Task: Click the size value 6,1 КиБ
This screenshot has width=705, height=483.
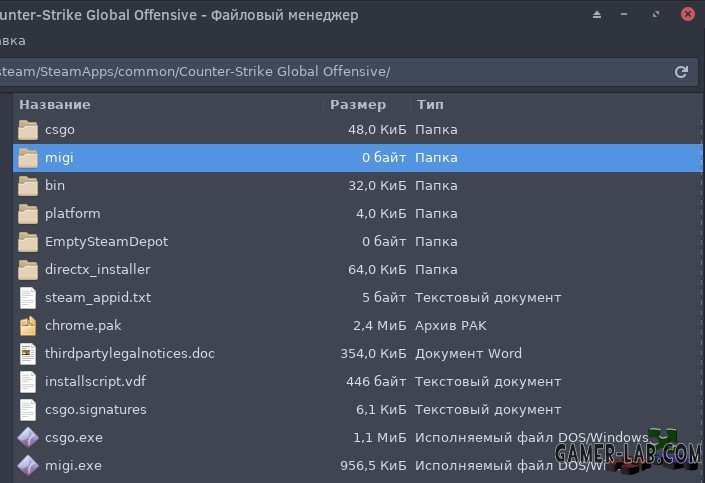Action: point(381,410)
